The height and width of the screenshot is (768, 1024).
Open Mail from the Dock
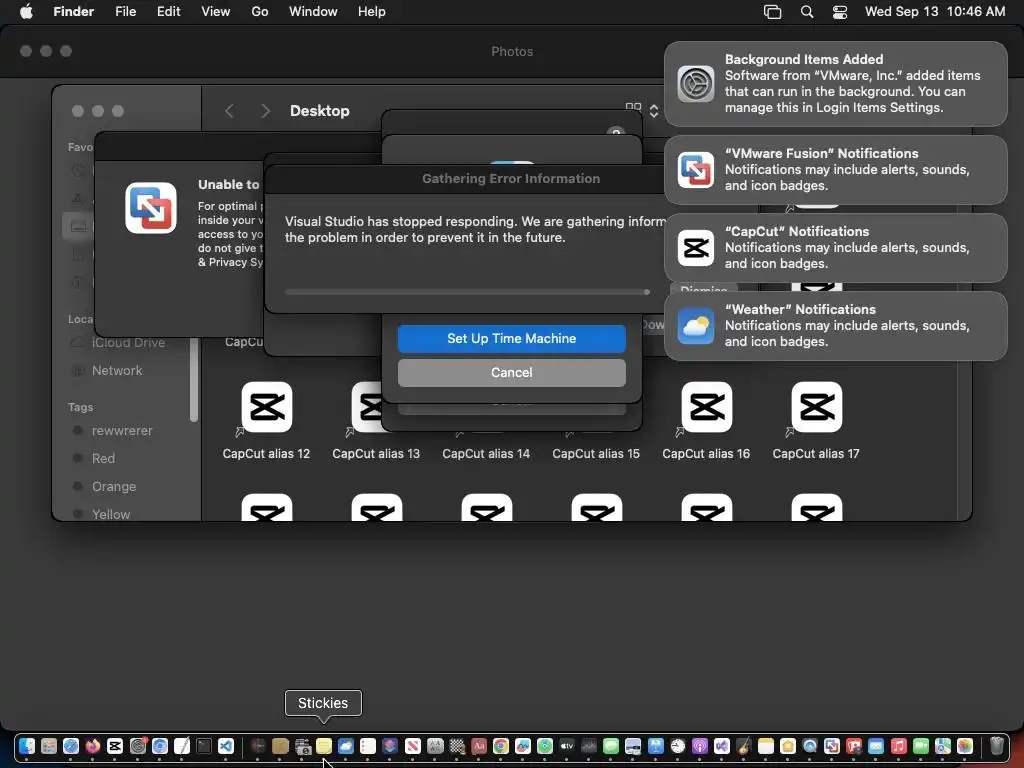pyautogui.click(x=876, y=746)
